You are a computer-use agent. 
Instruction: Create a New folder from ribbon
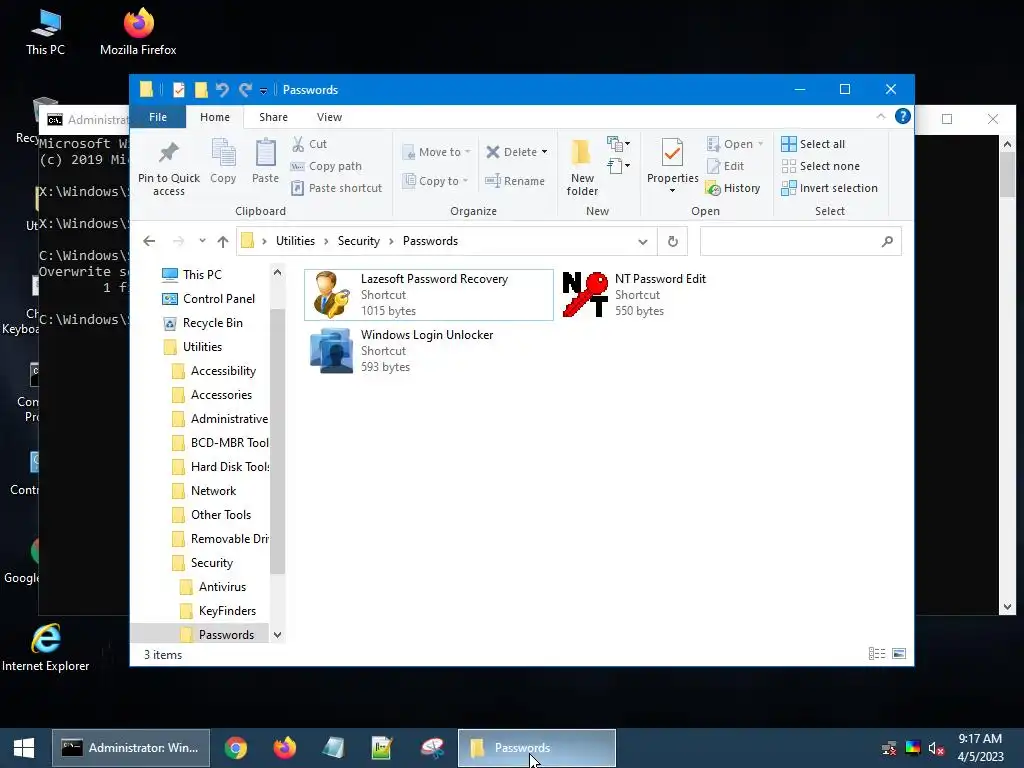tap(581, 167)
